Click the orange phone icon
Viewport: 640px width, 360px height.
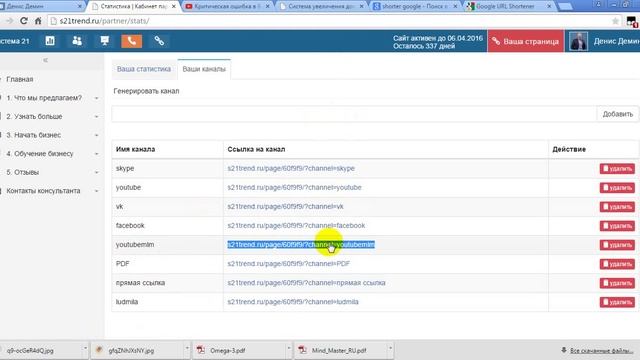pos(131,41)
